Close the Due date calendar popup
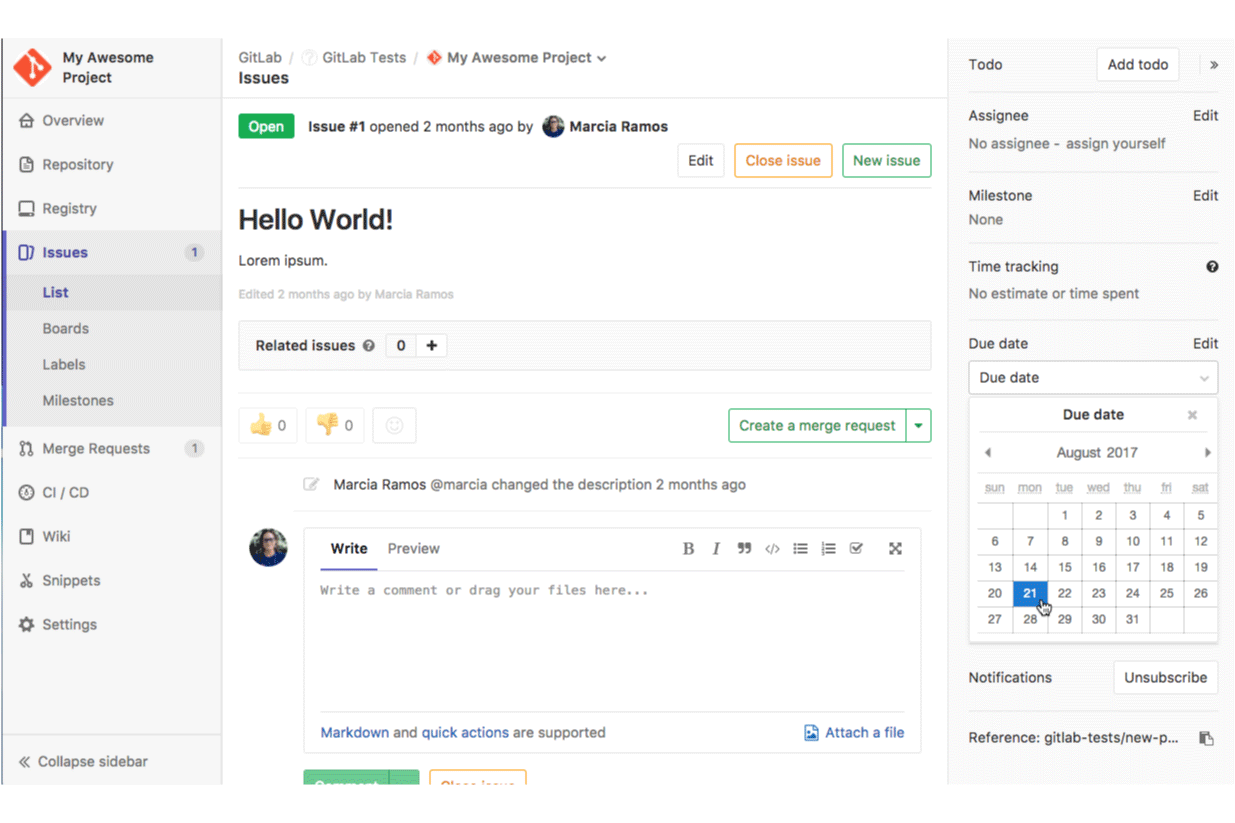The image size is (1235, 823). click(1192, 415)
